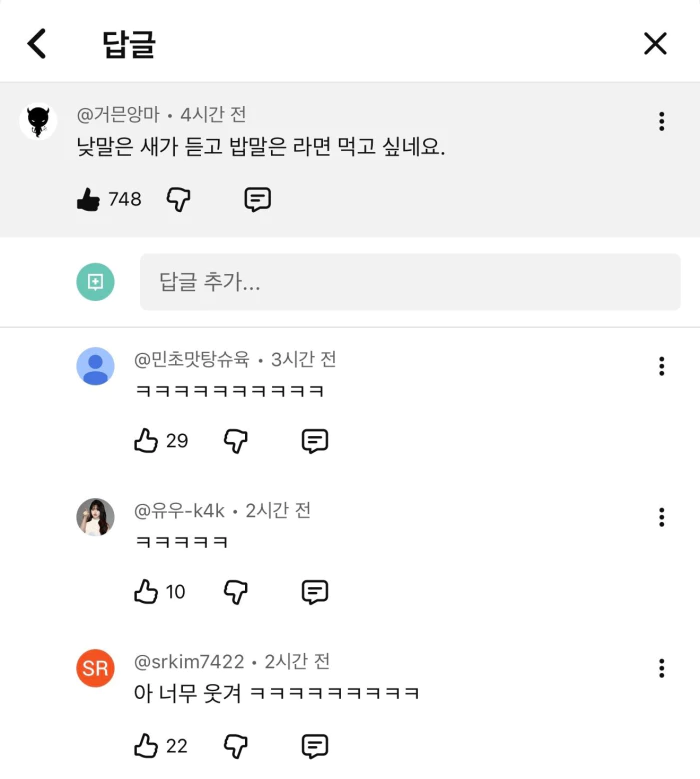This screenshot has height=779, width=700.
Task: Open more options for @민초맛탕슈육 reply
Action: click(661, 366)
